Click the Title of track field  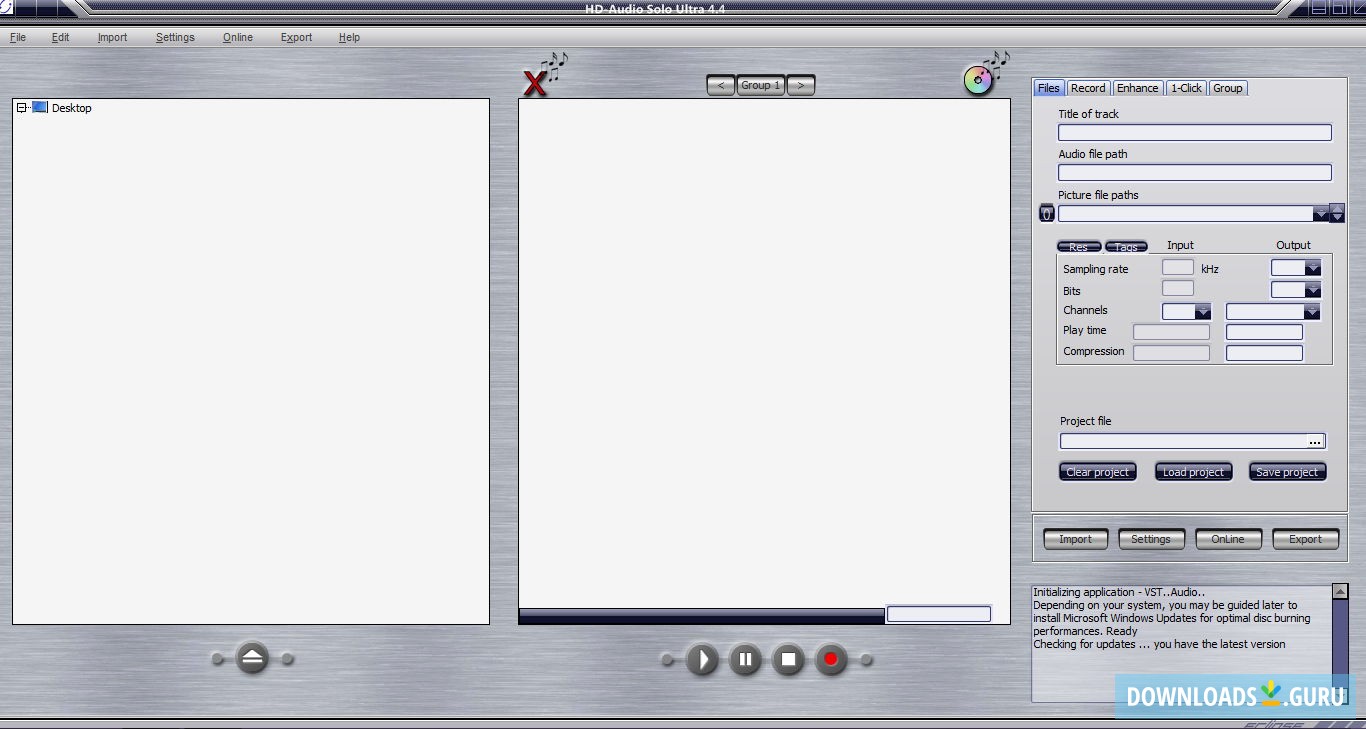[x=1195, y=133]
